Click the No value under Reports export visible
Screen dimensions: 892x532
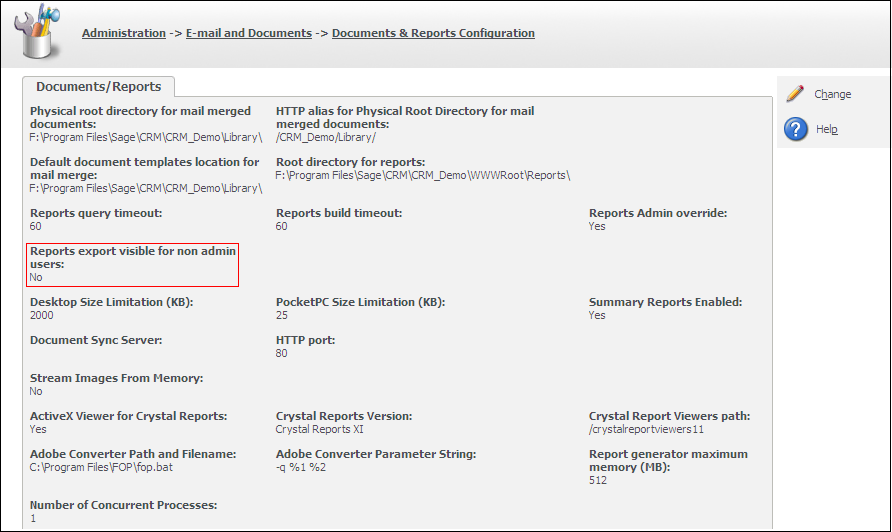(x=36, y=277)
